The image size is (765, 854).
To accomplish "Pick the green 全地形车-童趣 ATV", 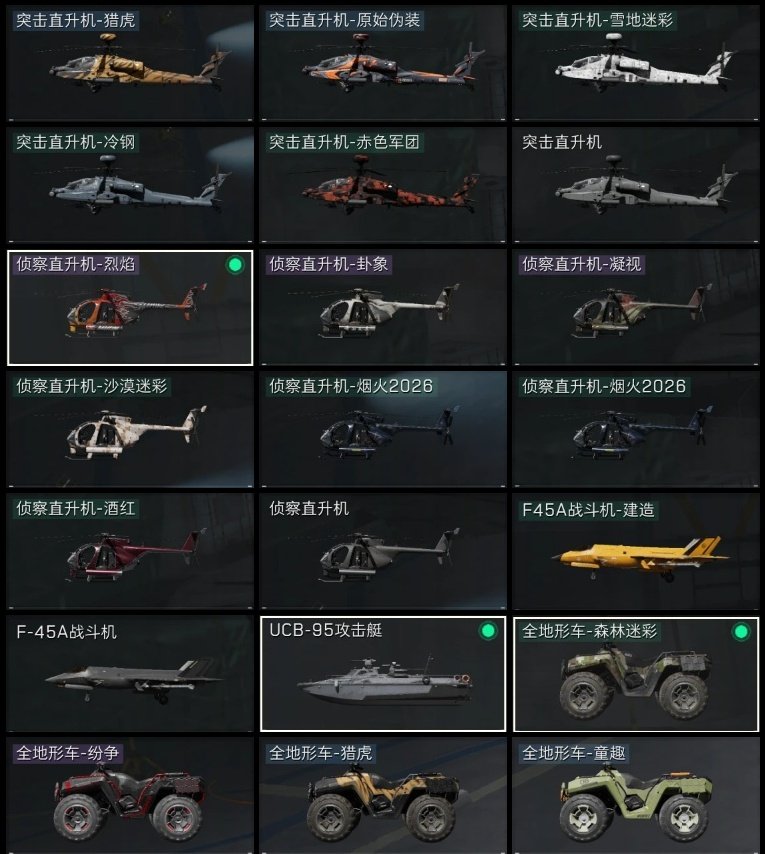I will (636, 796).
